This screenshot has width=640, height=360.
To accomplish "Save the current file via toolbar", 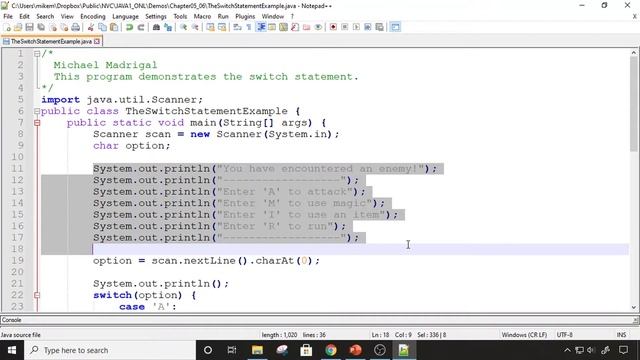I will pyautogui.click(x=29, y=27).
